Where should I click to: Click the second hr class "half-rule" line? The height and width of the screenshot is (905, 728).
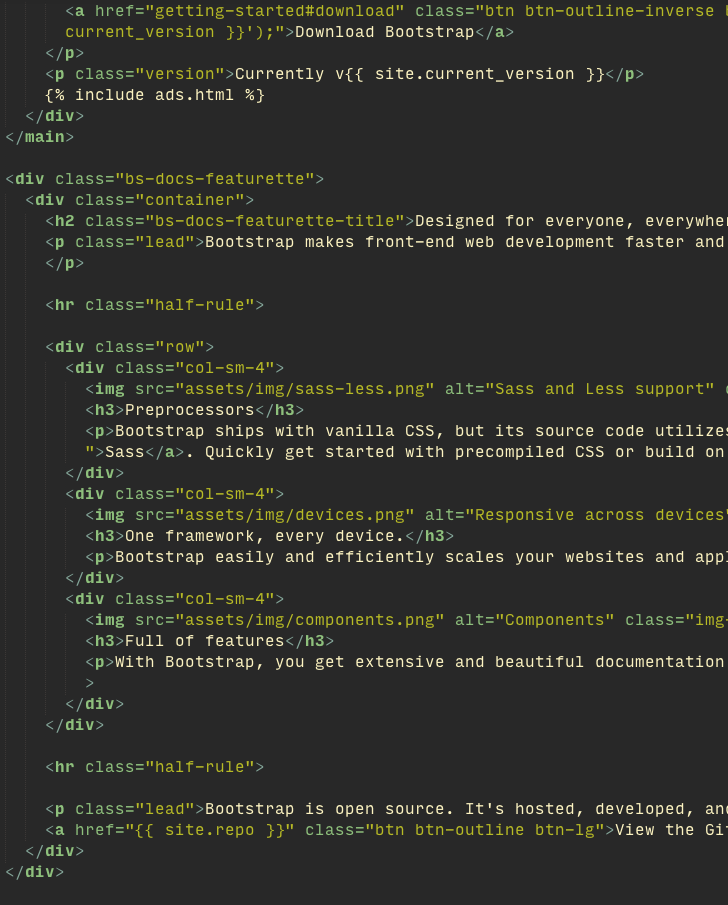(x=155, y=767)
